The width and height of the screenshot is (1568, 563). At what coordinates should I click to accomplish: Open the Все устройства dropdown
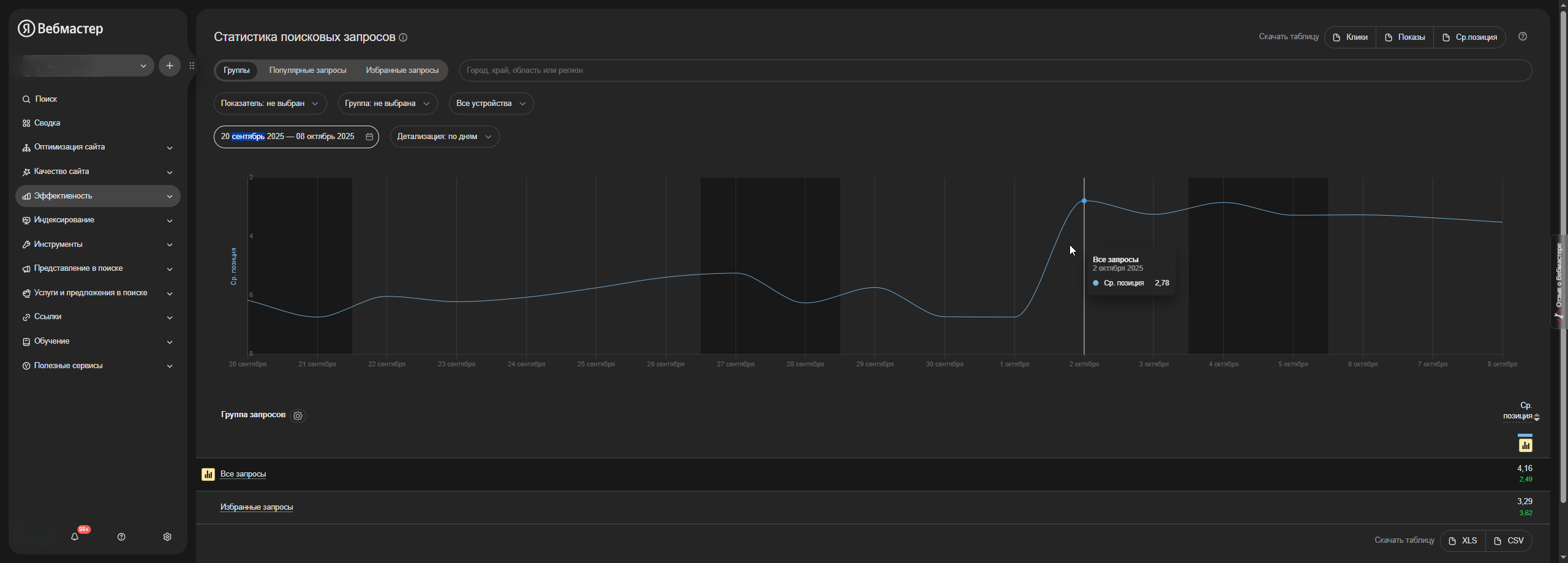point(491,104)
